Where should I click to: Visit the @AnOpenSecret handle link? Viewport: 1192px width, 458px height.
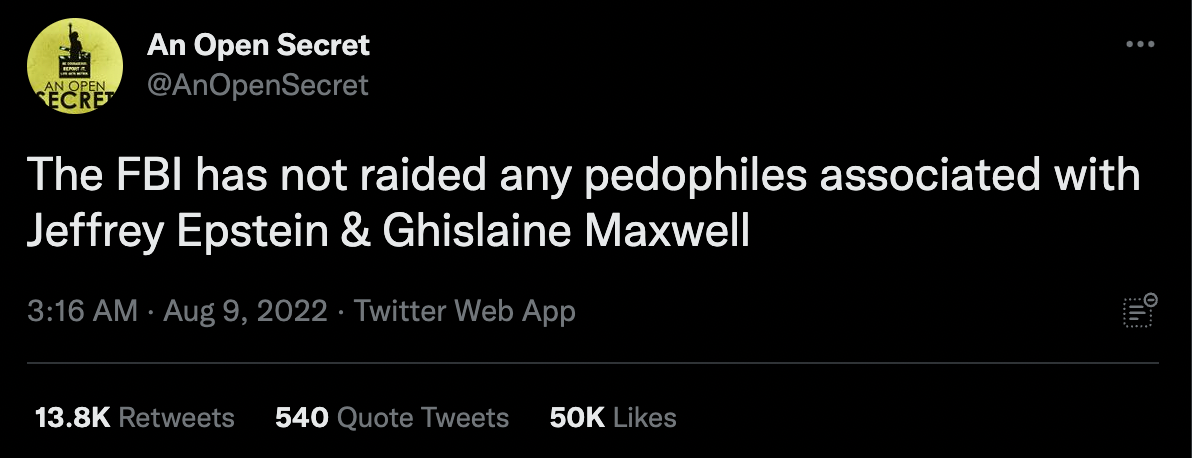257,84
